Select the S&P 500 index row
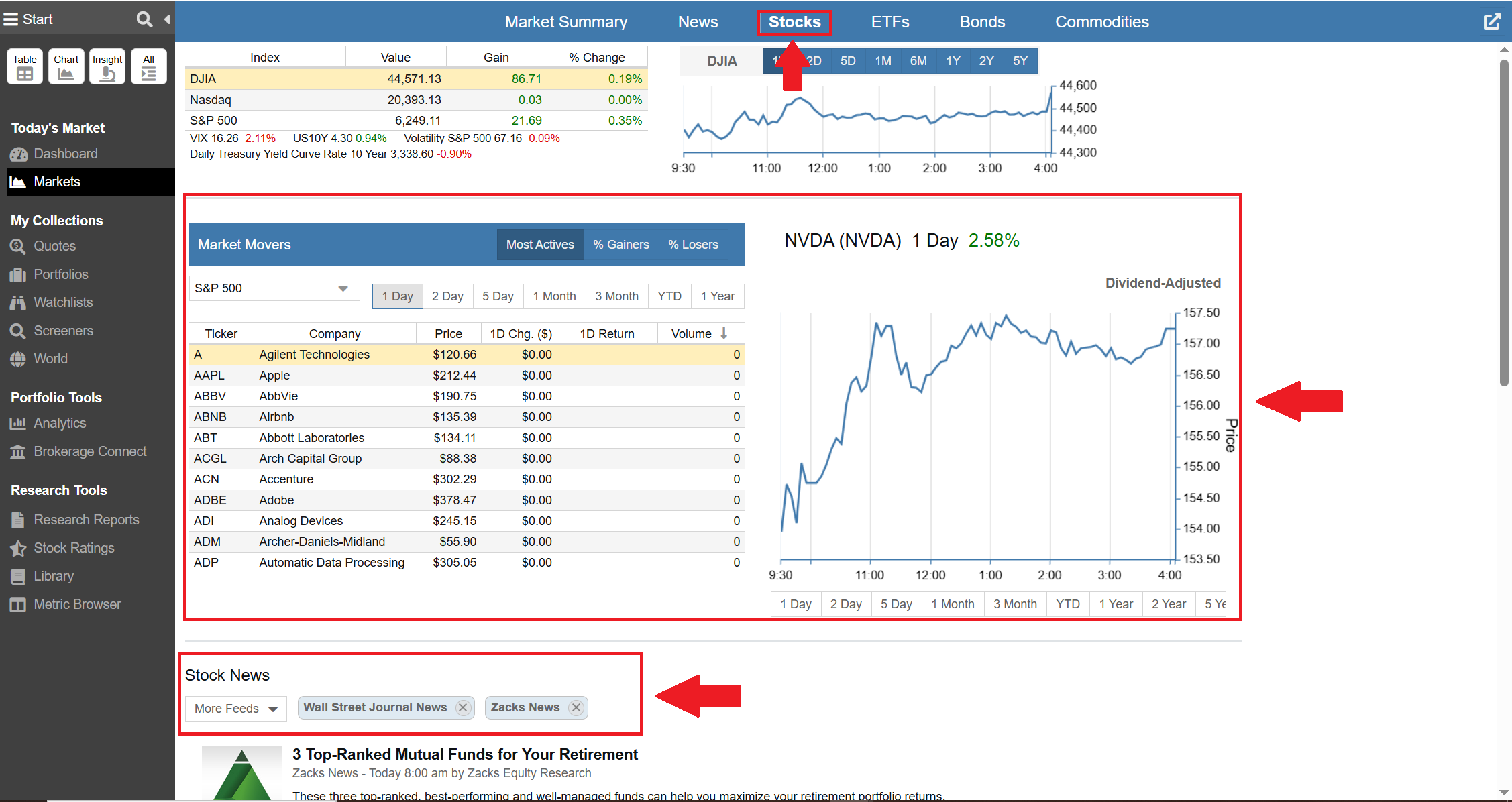1512x802 pixels. tap(416, 121)
